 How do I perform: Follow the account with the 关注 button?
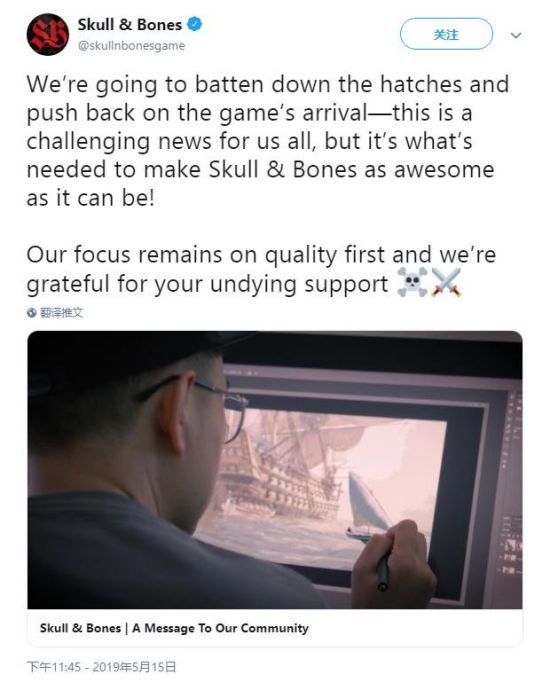pyautogui.click(x=446, y=34)
